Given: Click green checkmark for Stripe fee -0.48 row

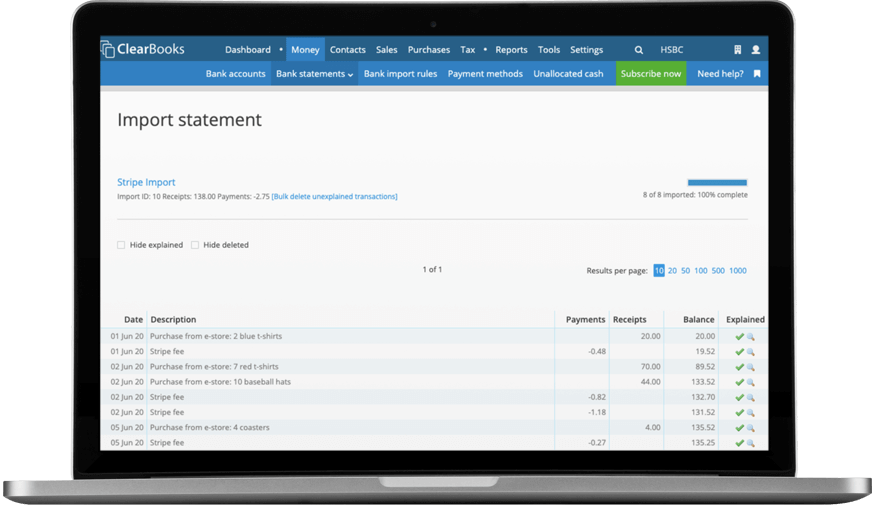Looking at the screenshot, I should click(x=740, y=352).
